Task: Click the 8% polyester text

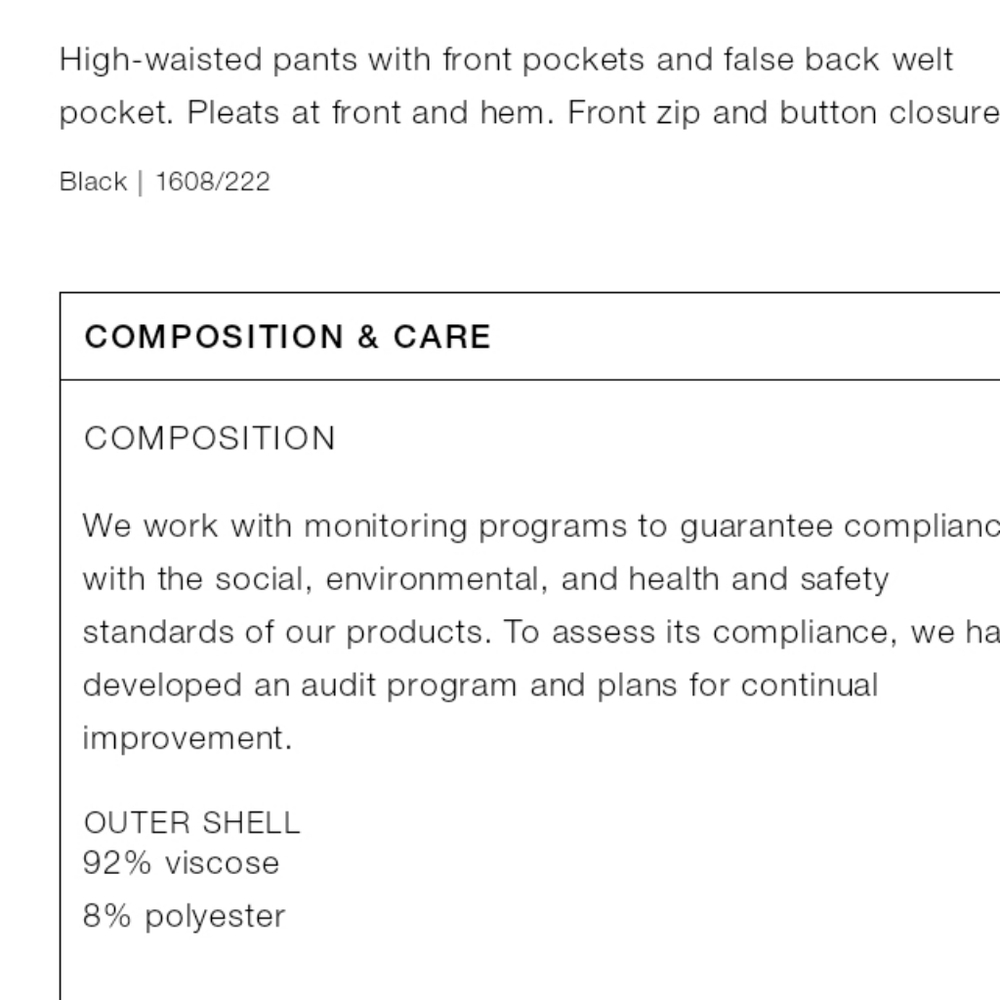Action: point(184,916)
